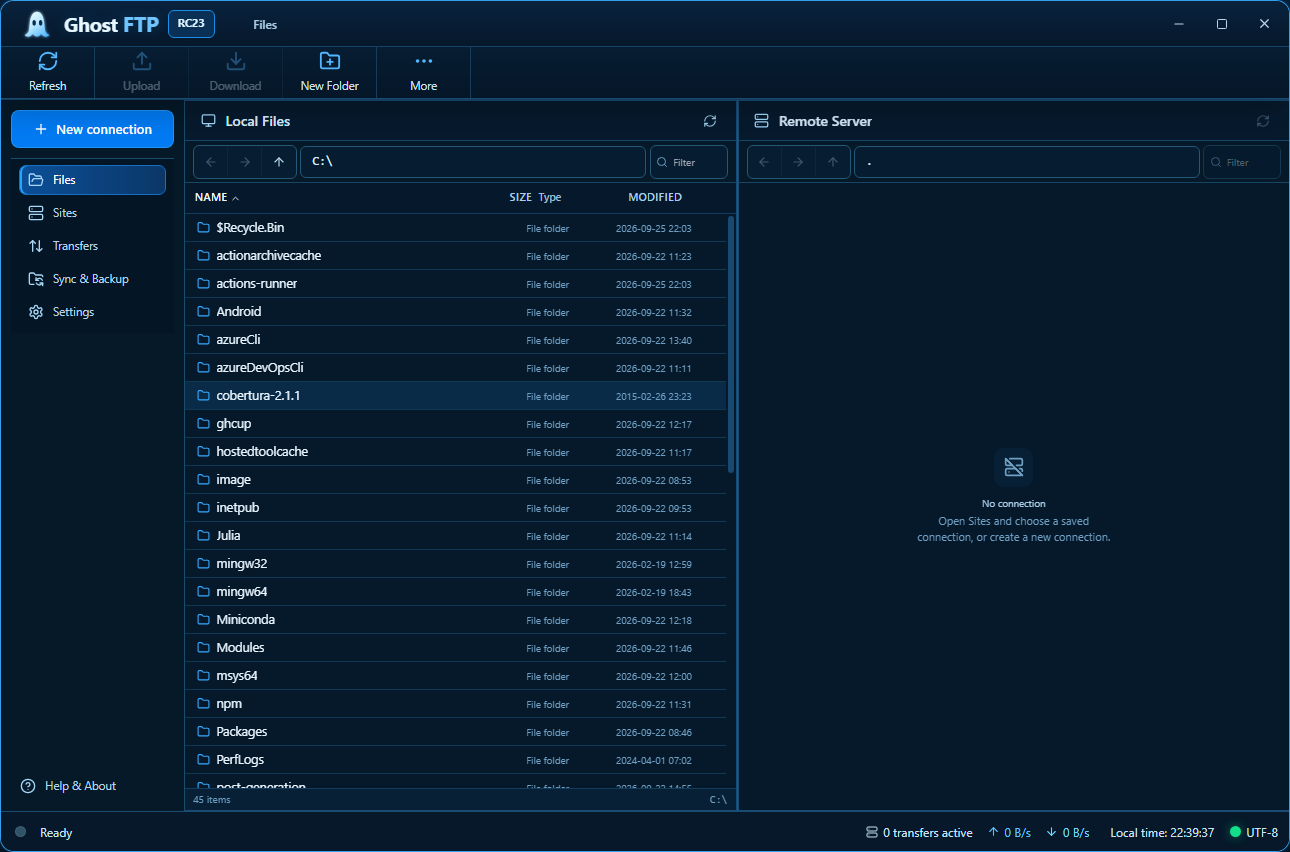Click the RC23 version badge
This screenshot has height=852, width=1290.
(x=191, y=24)
